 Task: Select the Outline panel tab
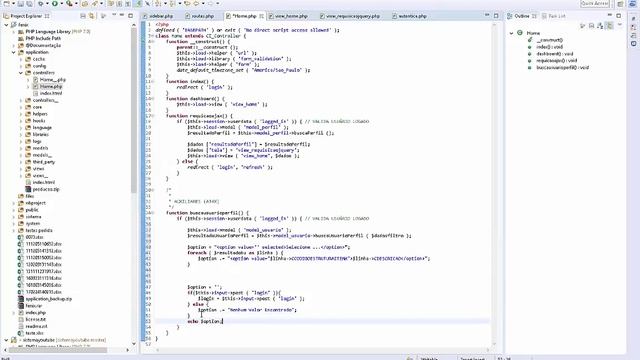coord(522,16)
